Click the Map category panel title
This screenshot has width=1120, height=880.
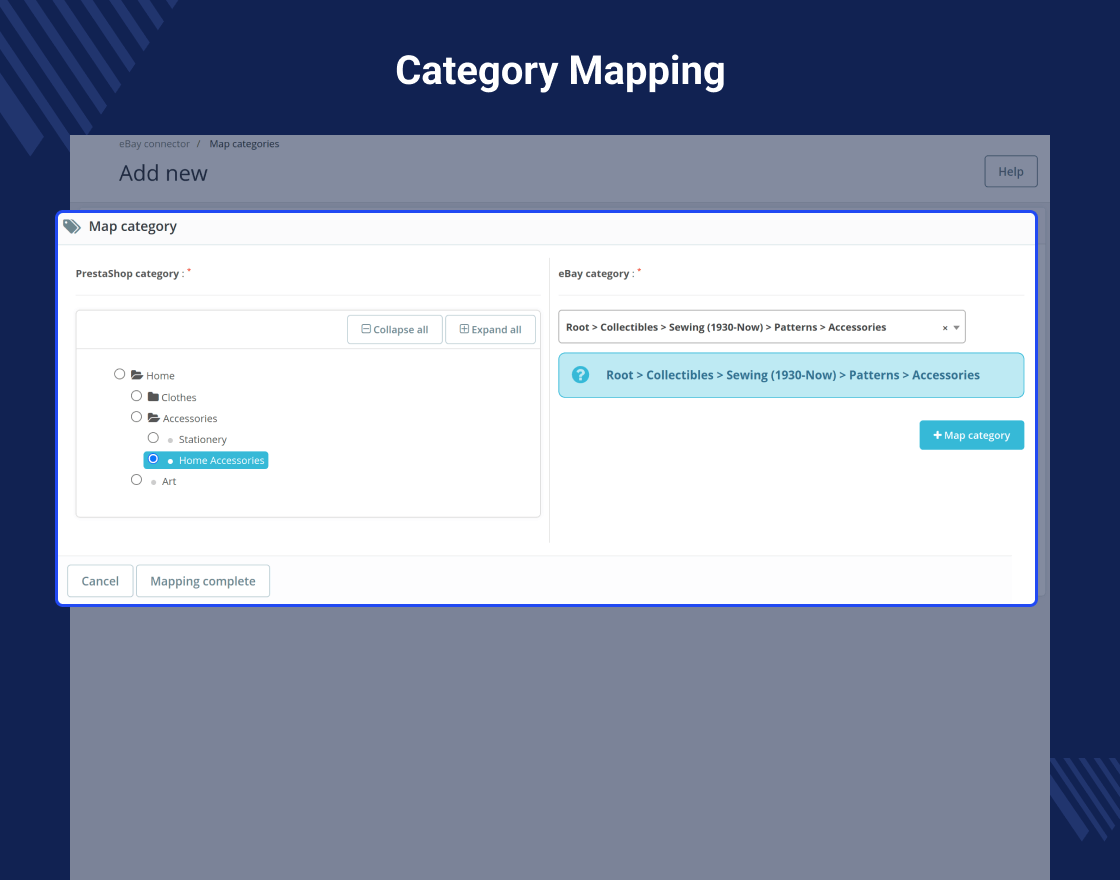(133, 226)
